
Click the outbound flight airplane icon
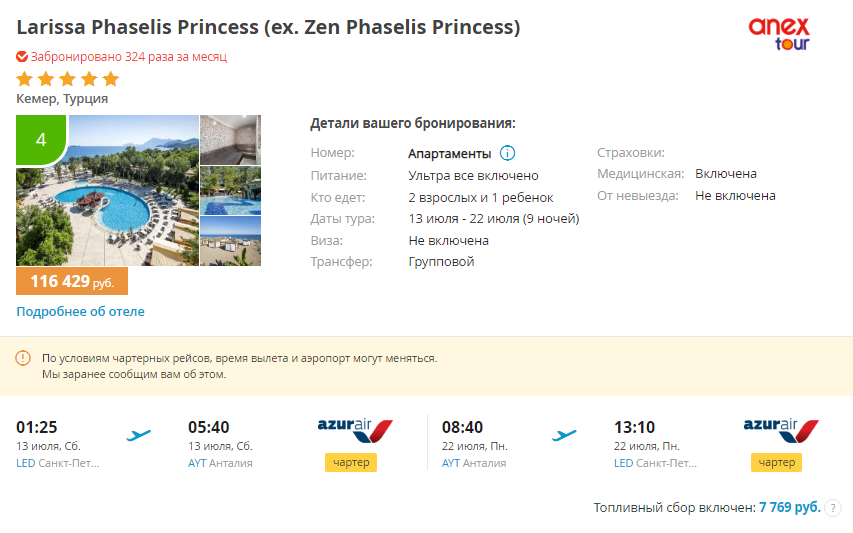(x=138, y=435)
